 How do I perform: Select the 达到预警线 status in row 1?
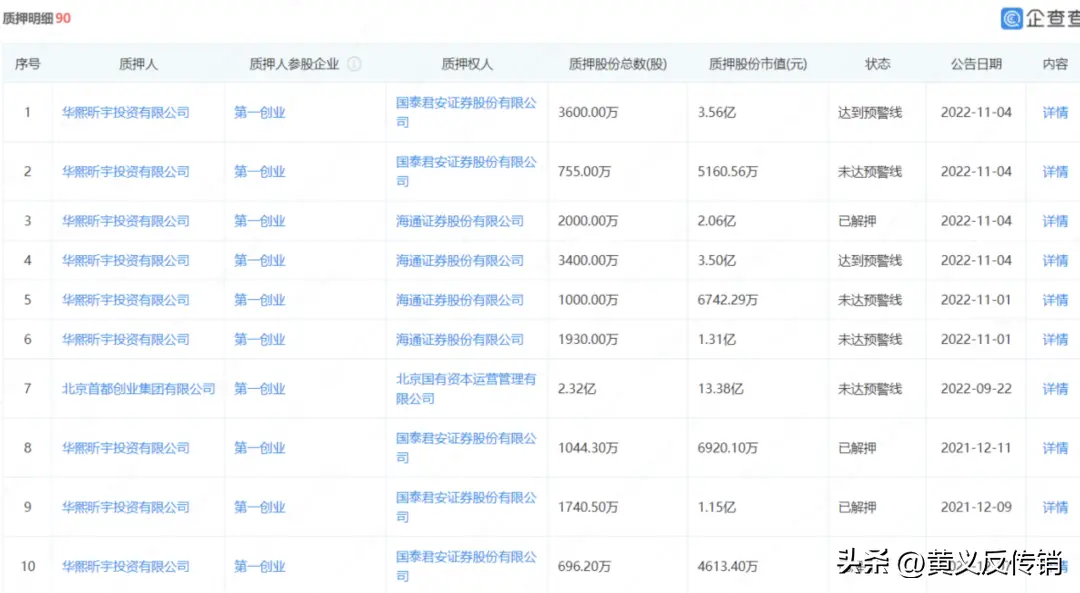click(870, 112)
